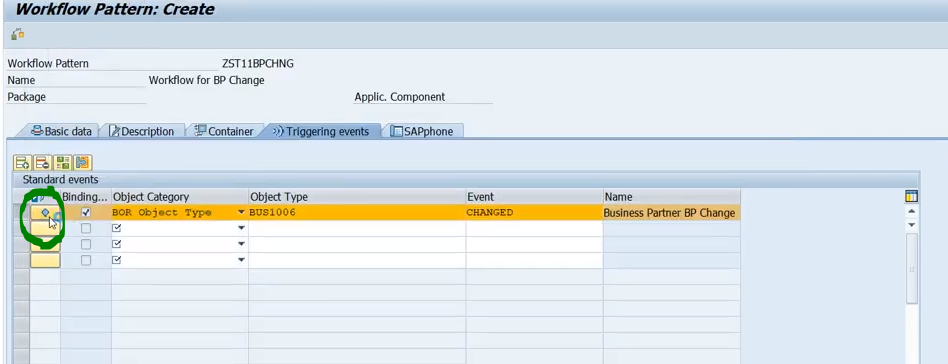Switch to the Description tab
Screen dimensions: 948x364
click(141, 131)
